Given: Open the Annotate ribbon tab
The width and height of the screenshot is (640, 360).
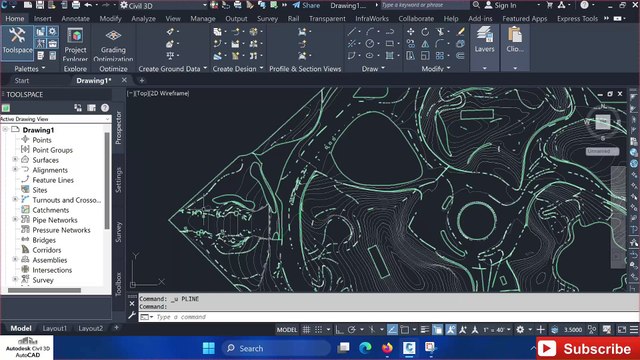Looking at the screenshot, I should (76, 18).
